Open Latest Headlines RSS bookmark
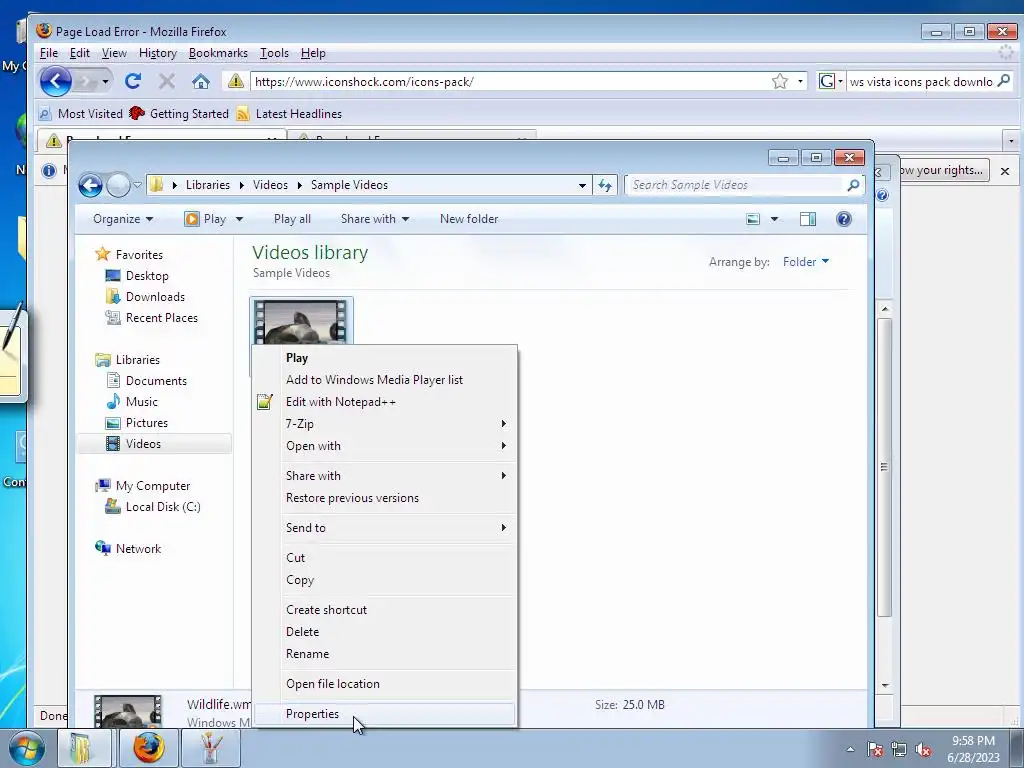The width and height of the screenshot is (1024, 768). pyautogui.click(x=289, y=114)
